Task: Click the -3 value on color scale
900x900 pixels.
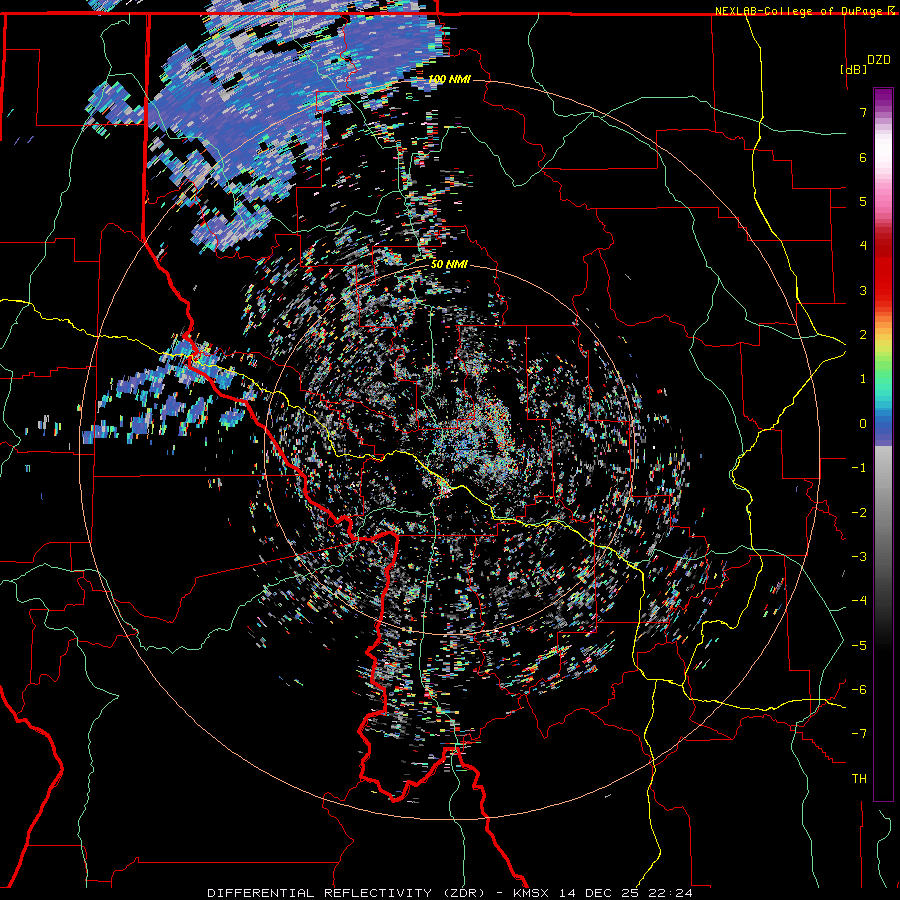Action: point(859,557)
